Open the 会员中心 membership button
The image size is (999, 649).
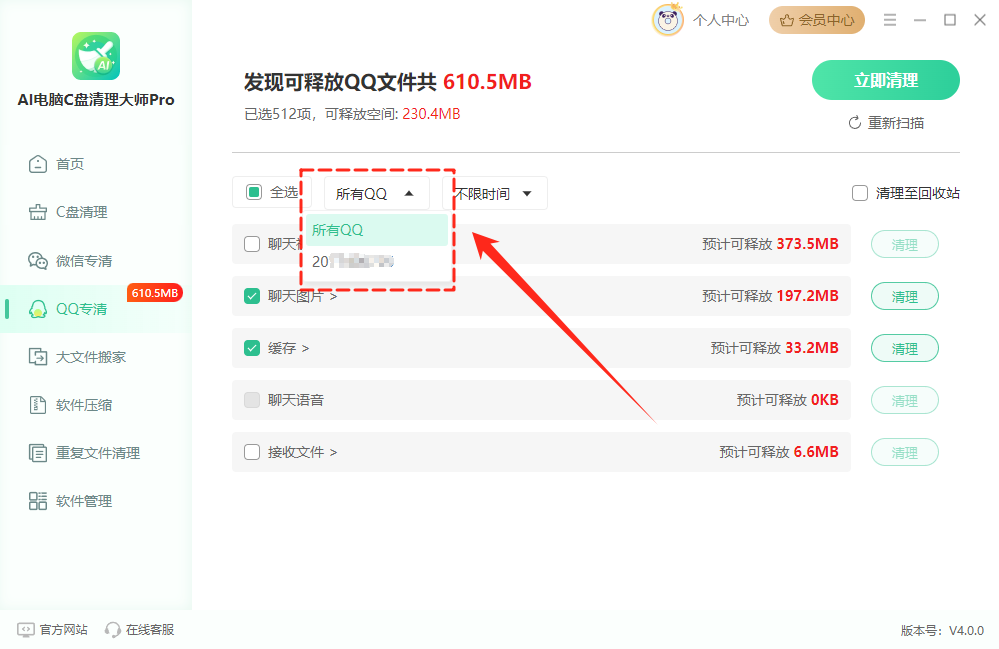817,20
